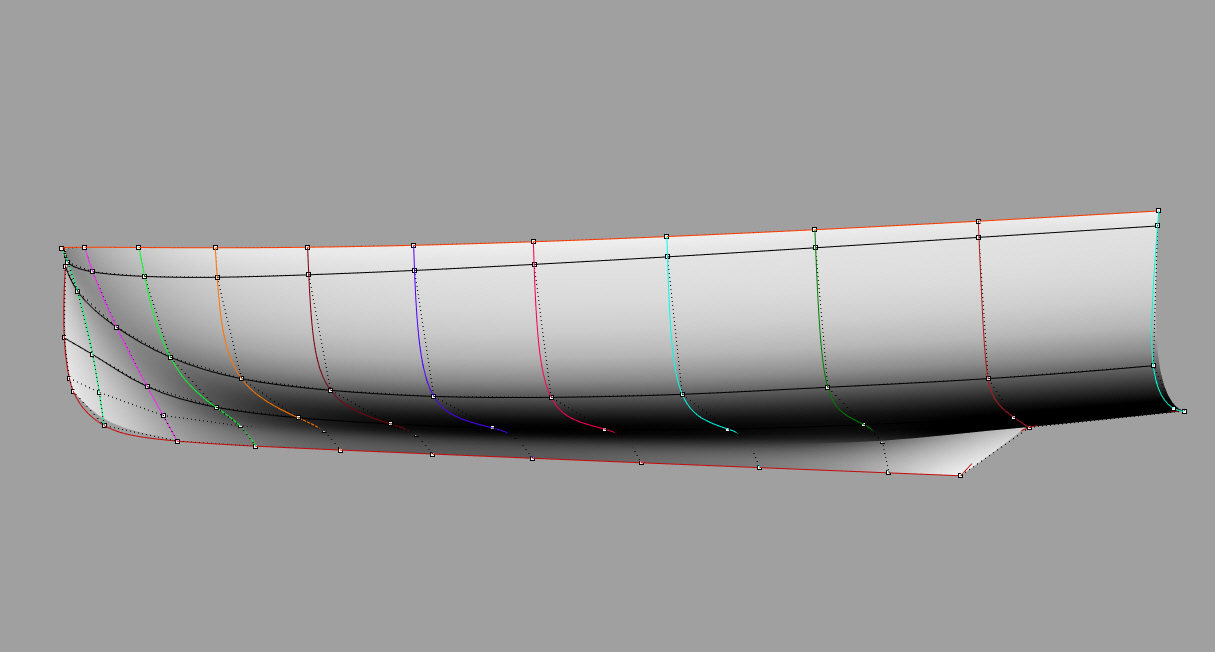Image resolution: width=1215 pixels, height=652 pixels.
Task: Pick the control point at the bow tip on the sheer
Action: (x=62, y=248)
